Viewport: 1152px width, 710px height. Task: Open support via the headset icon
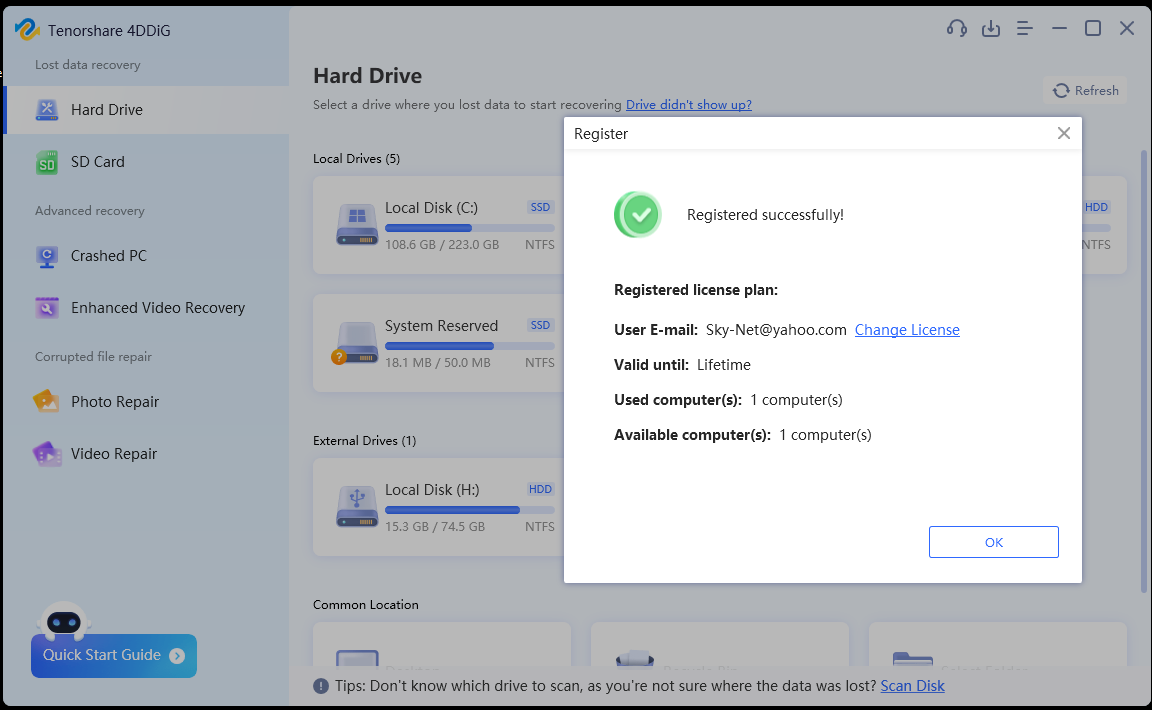957,28
